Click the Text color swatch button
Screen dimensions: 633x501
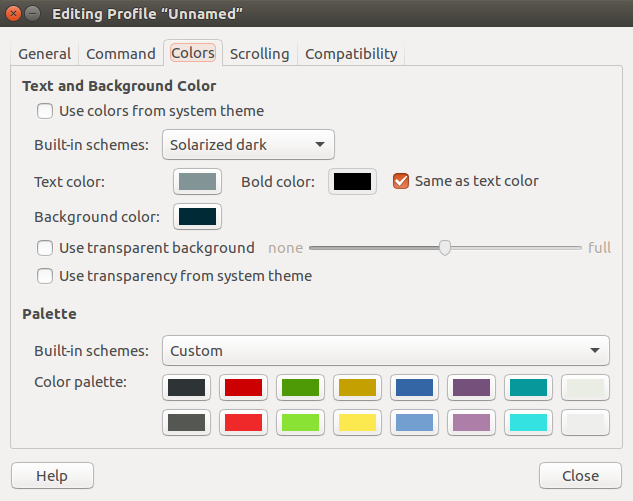coord(197,181)
